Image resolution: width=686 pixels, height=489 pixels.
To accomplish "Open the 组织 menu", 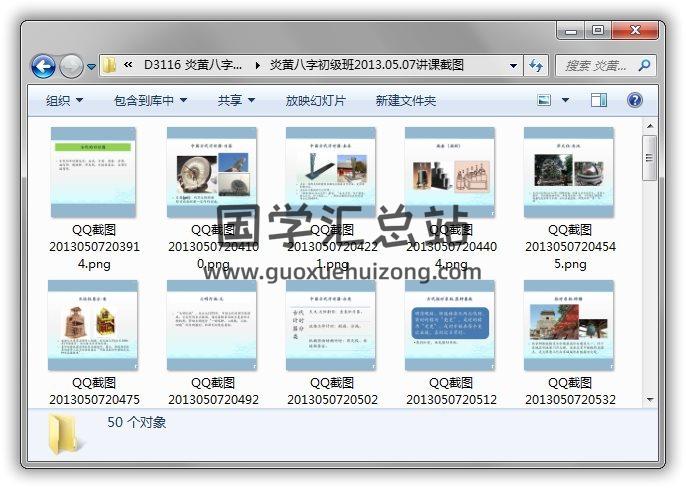I will (x=64, y=101).
